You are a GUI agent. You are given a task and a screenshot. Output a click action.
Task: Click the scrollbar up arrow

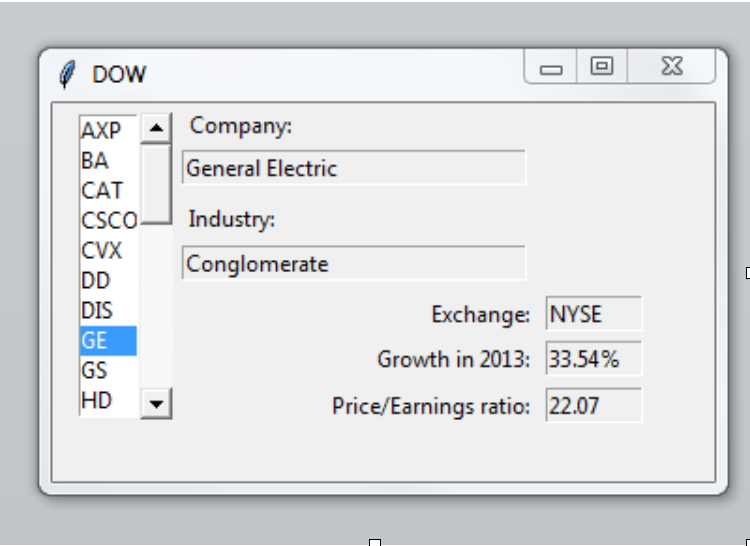coord(156,128)
